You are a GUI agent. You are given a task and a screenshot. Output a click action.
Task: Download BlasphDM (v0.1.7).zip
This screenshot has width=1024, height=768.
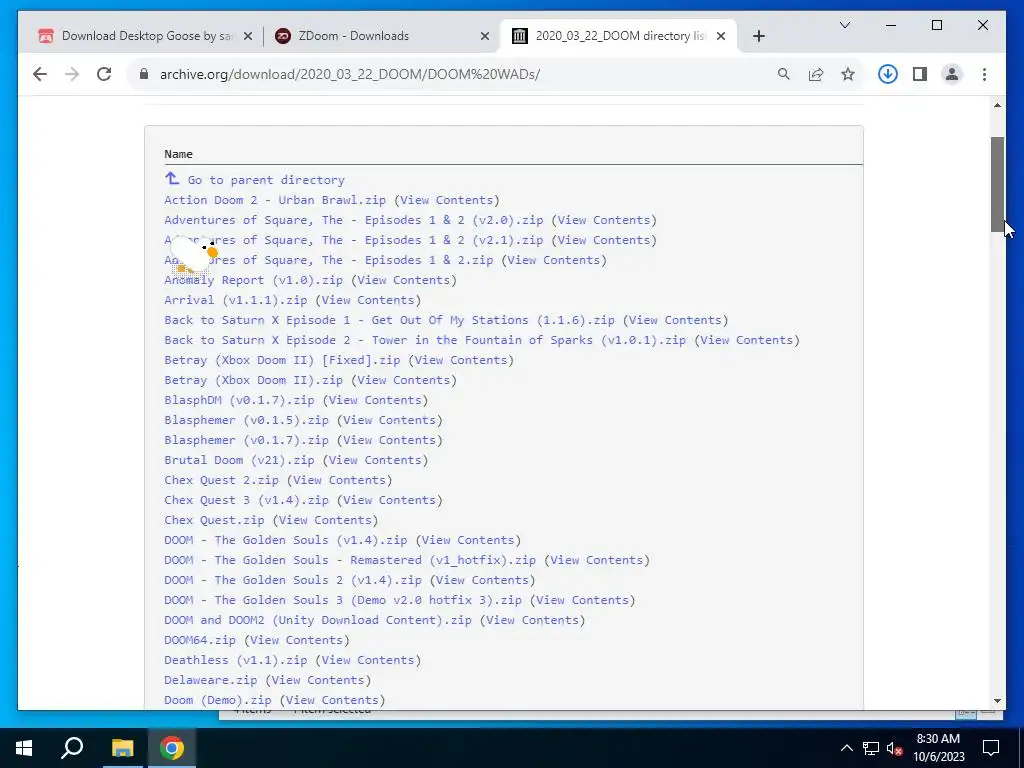pos(239,400)
